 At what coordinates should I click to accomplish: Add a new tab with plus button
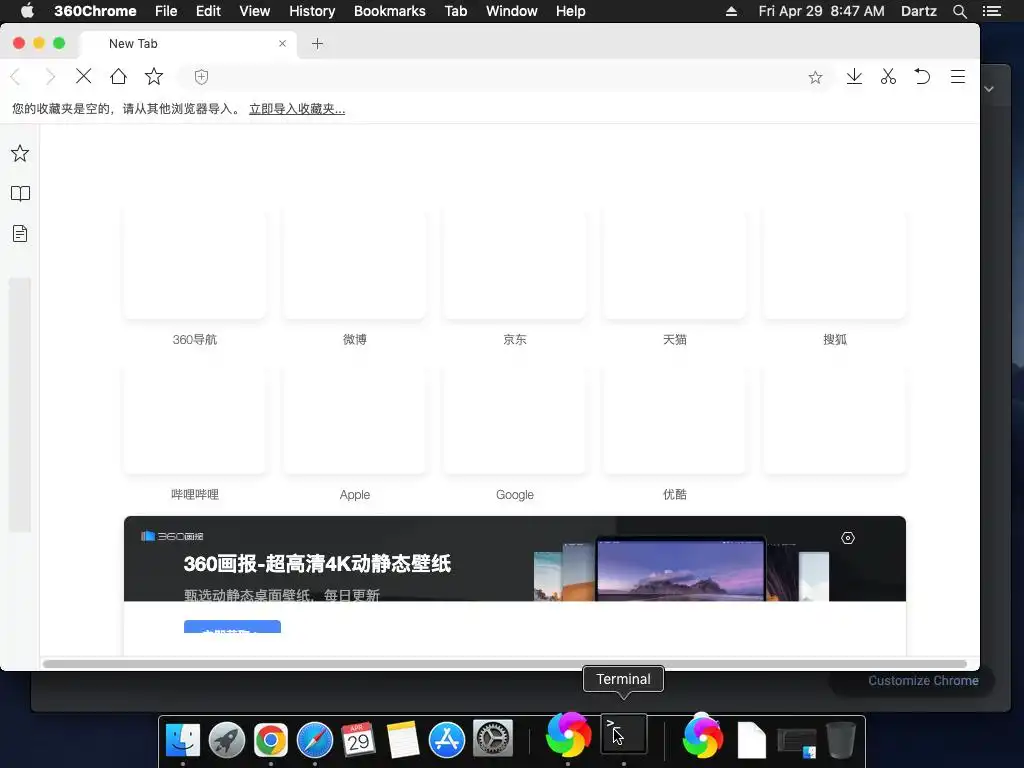pyautogui.click(x=317, y=44)
